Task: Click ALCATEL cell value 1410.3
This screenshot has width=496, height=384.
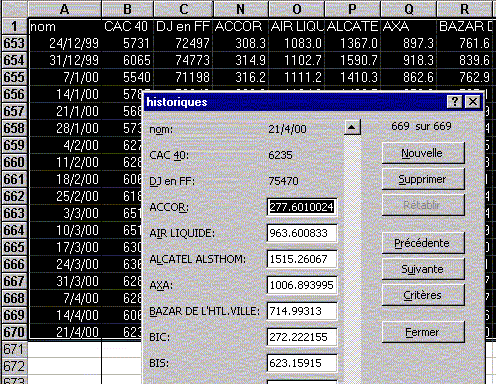Action: pyautogui.click(x=352, y=77)
